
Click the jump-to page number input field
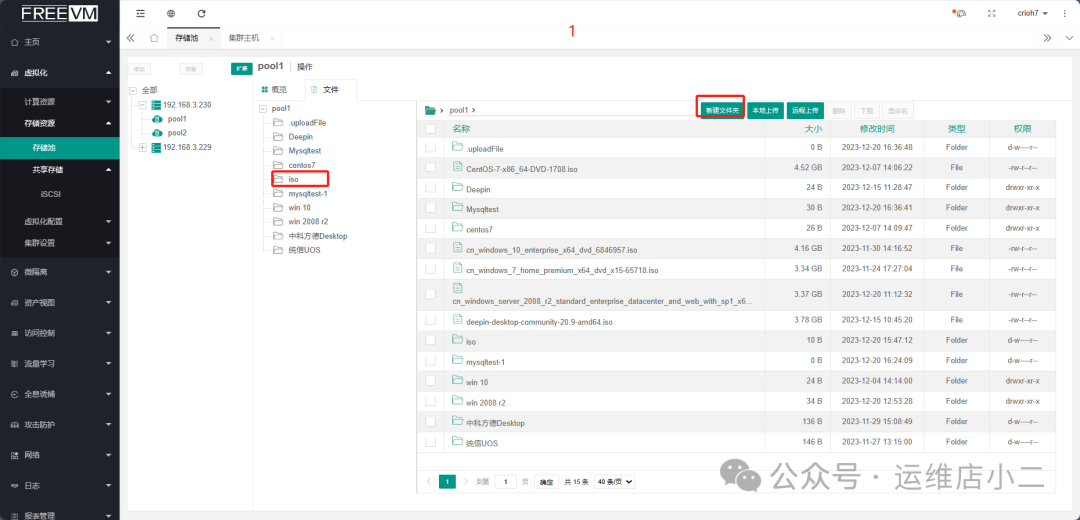[x=506, y=481]
